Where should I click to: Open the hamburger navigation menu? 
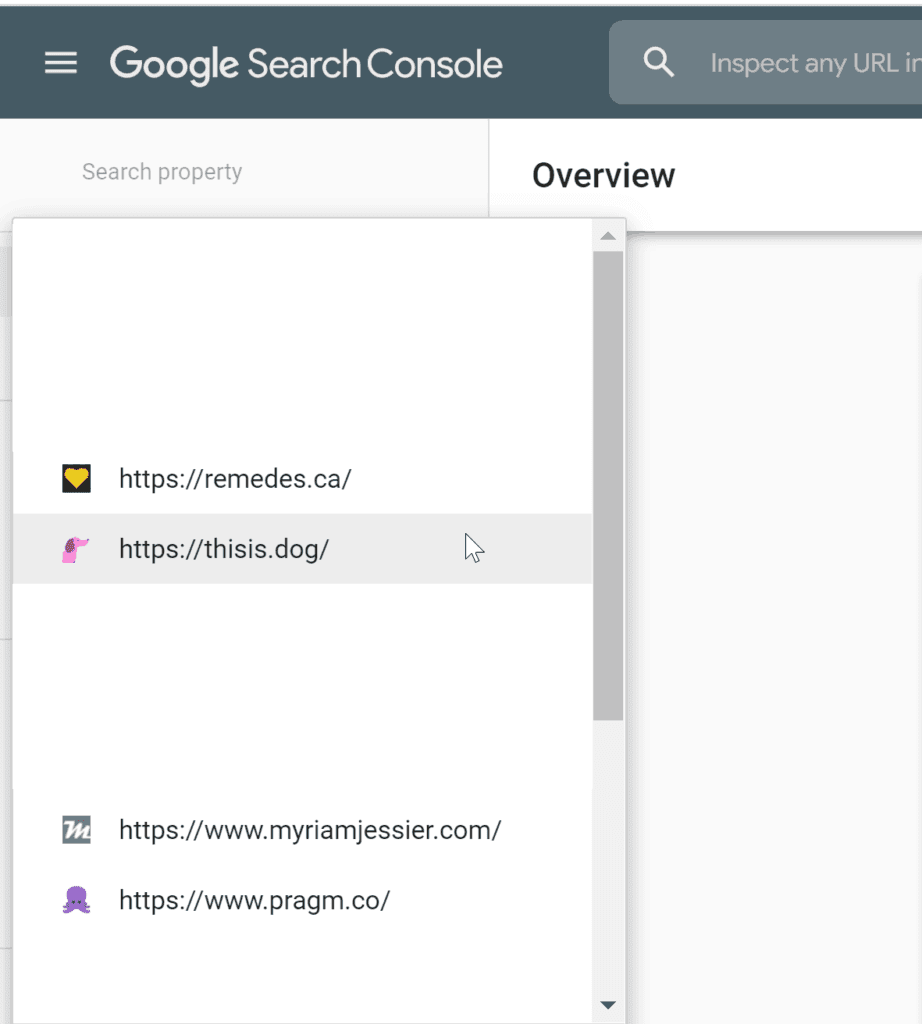point(61,64)
